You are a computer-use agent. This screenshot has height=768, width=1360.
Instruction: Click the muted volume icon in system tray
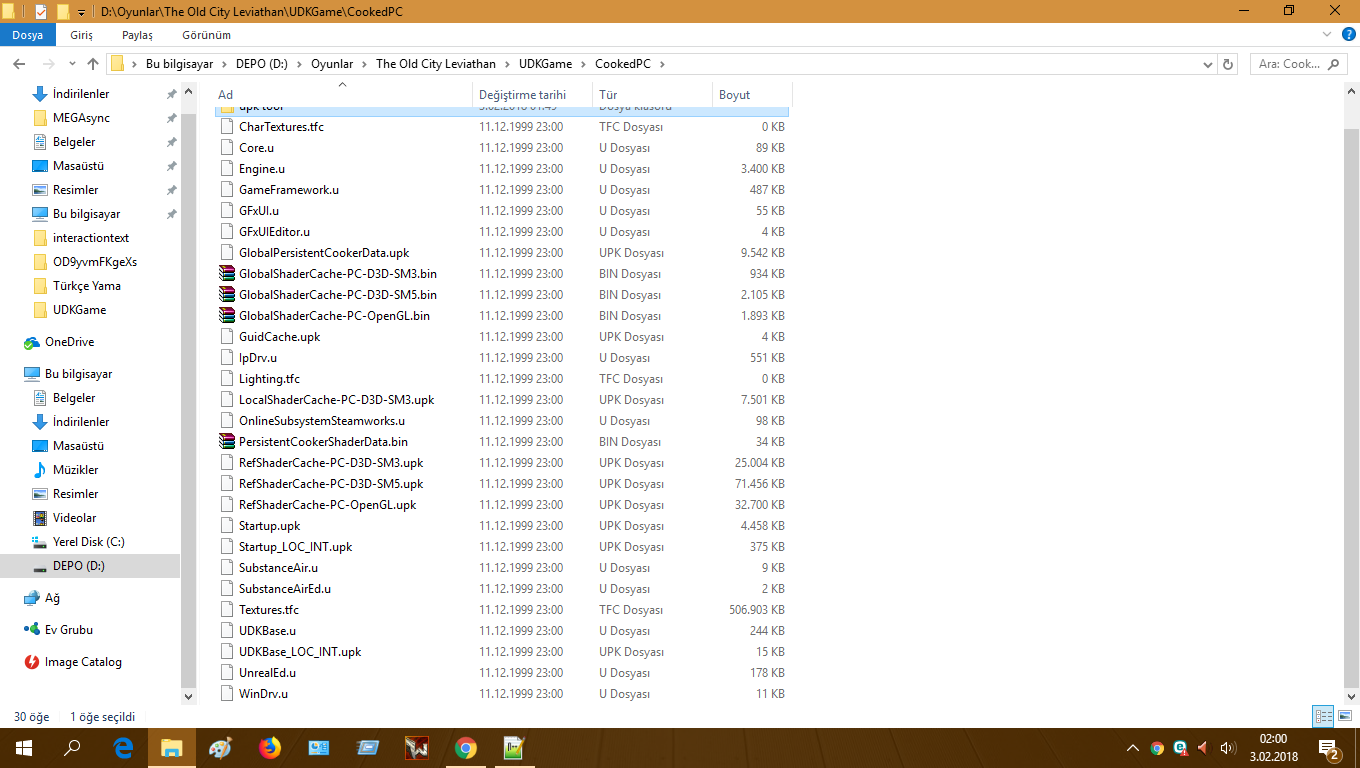(1203, 748)
